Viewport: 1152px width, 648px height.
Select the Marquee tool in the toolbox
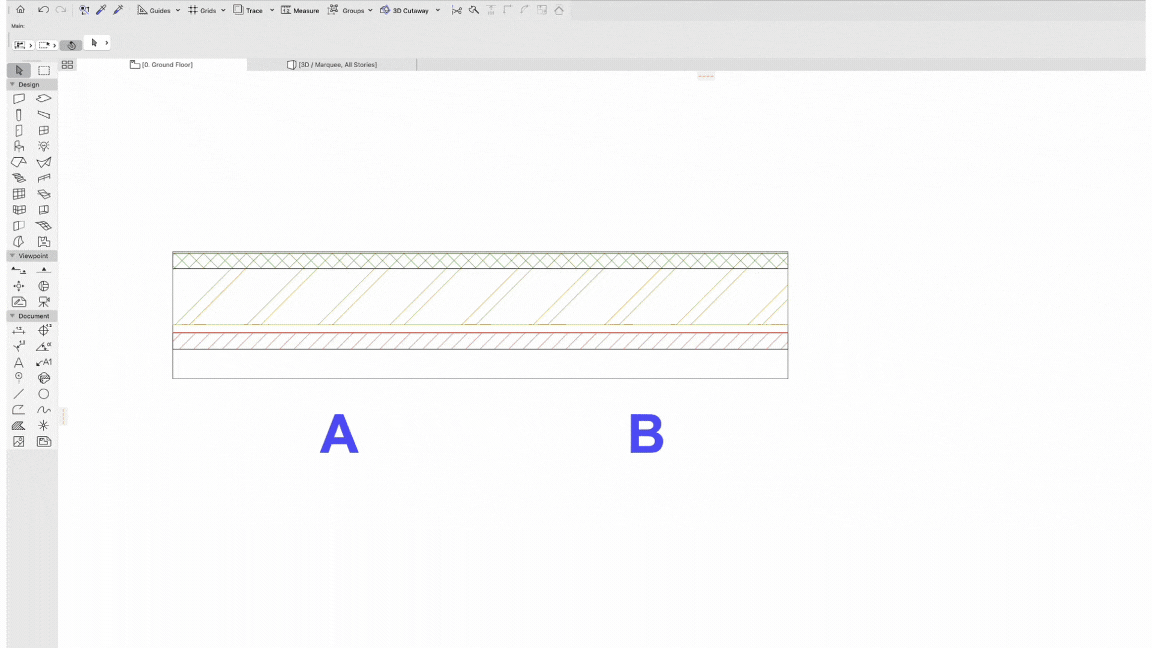coord(44,71)
